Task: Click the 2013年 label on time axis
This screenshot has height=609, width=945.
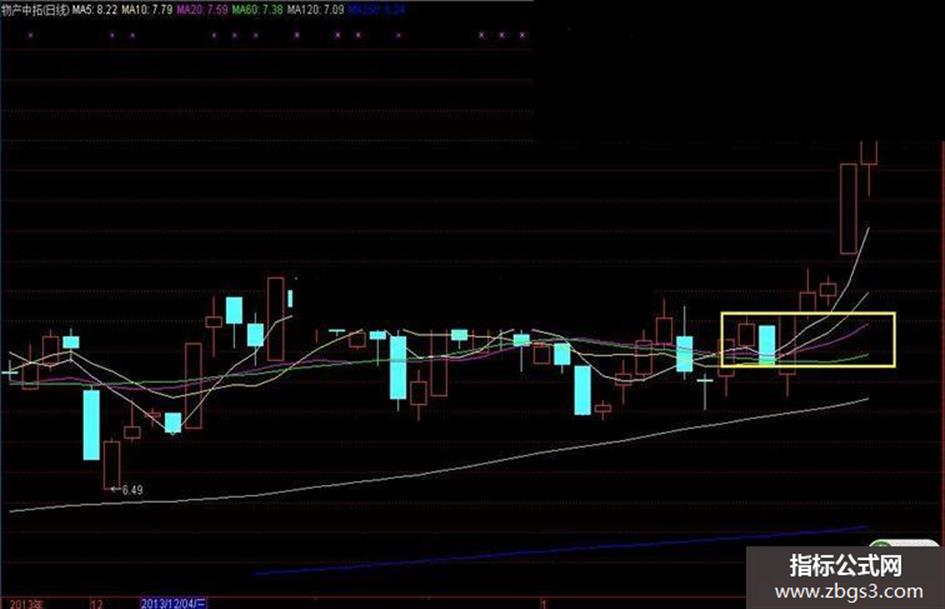Action: pyautogui.click(x=27, y=604)
